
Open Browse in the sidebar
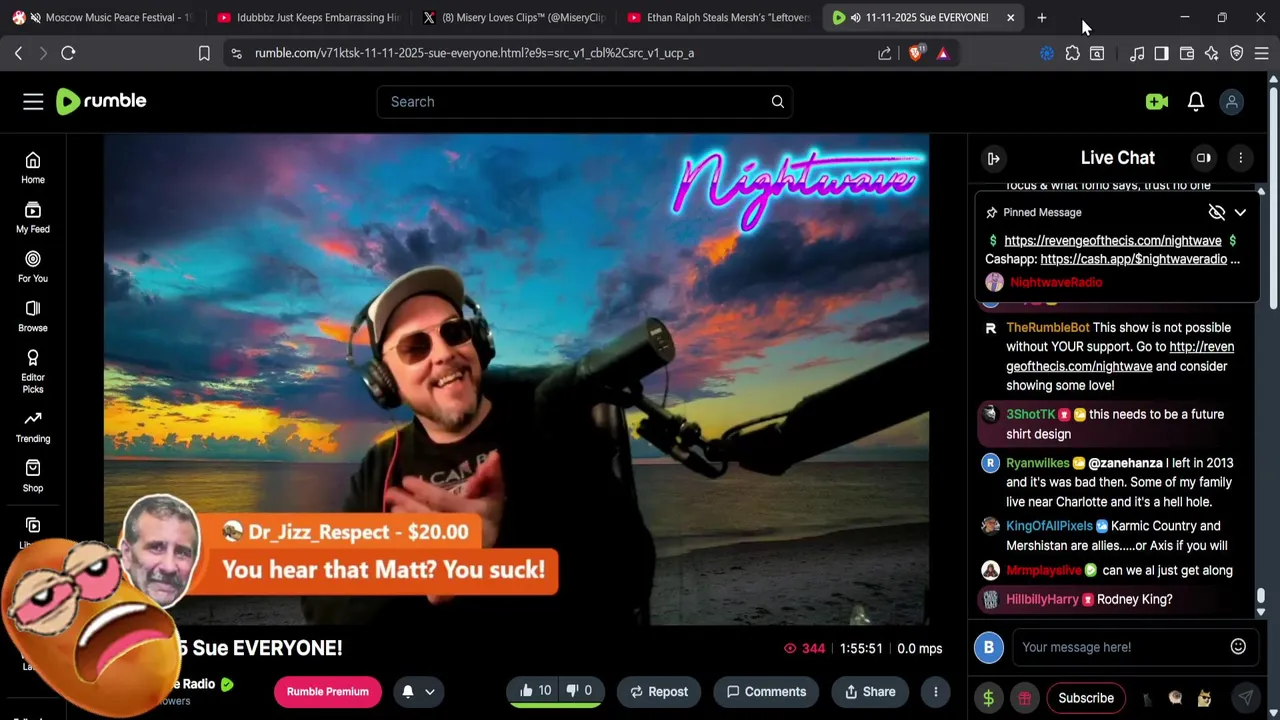(x=33, y=316)
